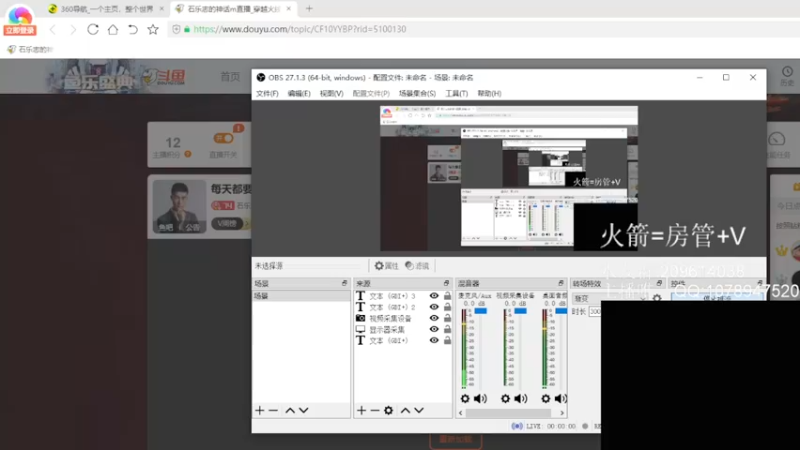Adjust video capture device volume slider

point(520,311)
